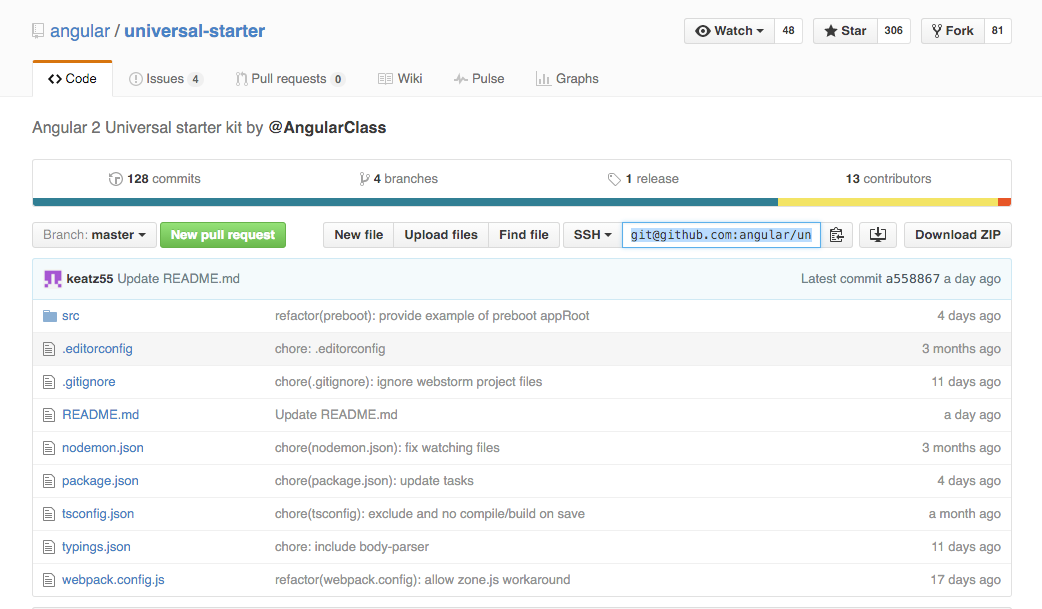
Task: Click the commits history clock icon
Action: pos(116,179)
